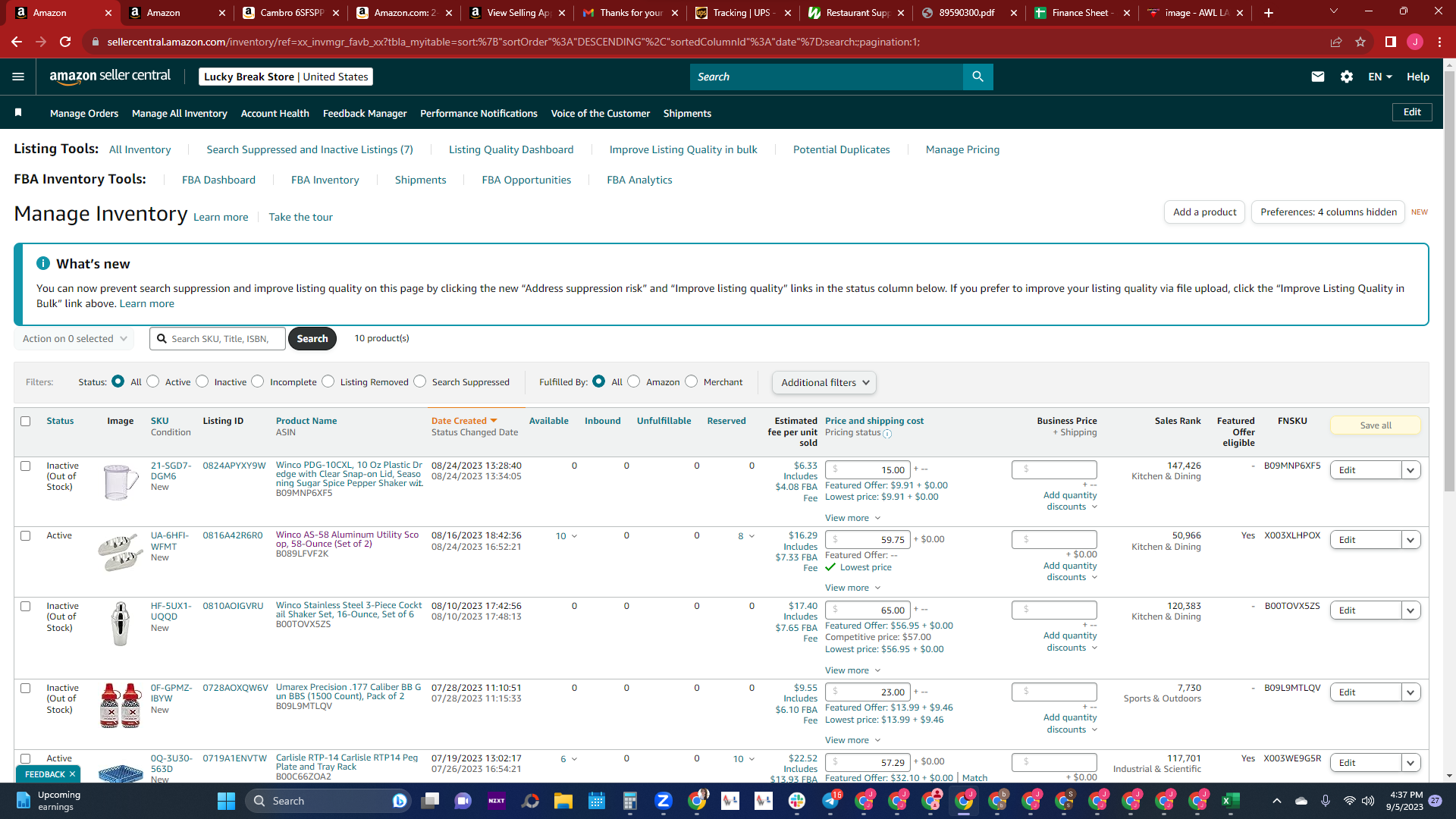
Task: Open Zoom from the taskbar
Action: [x=663, y=801]
